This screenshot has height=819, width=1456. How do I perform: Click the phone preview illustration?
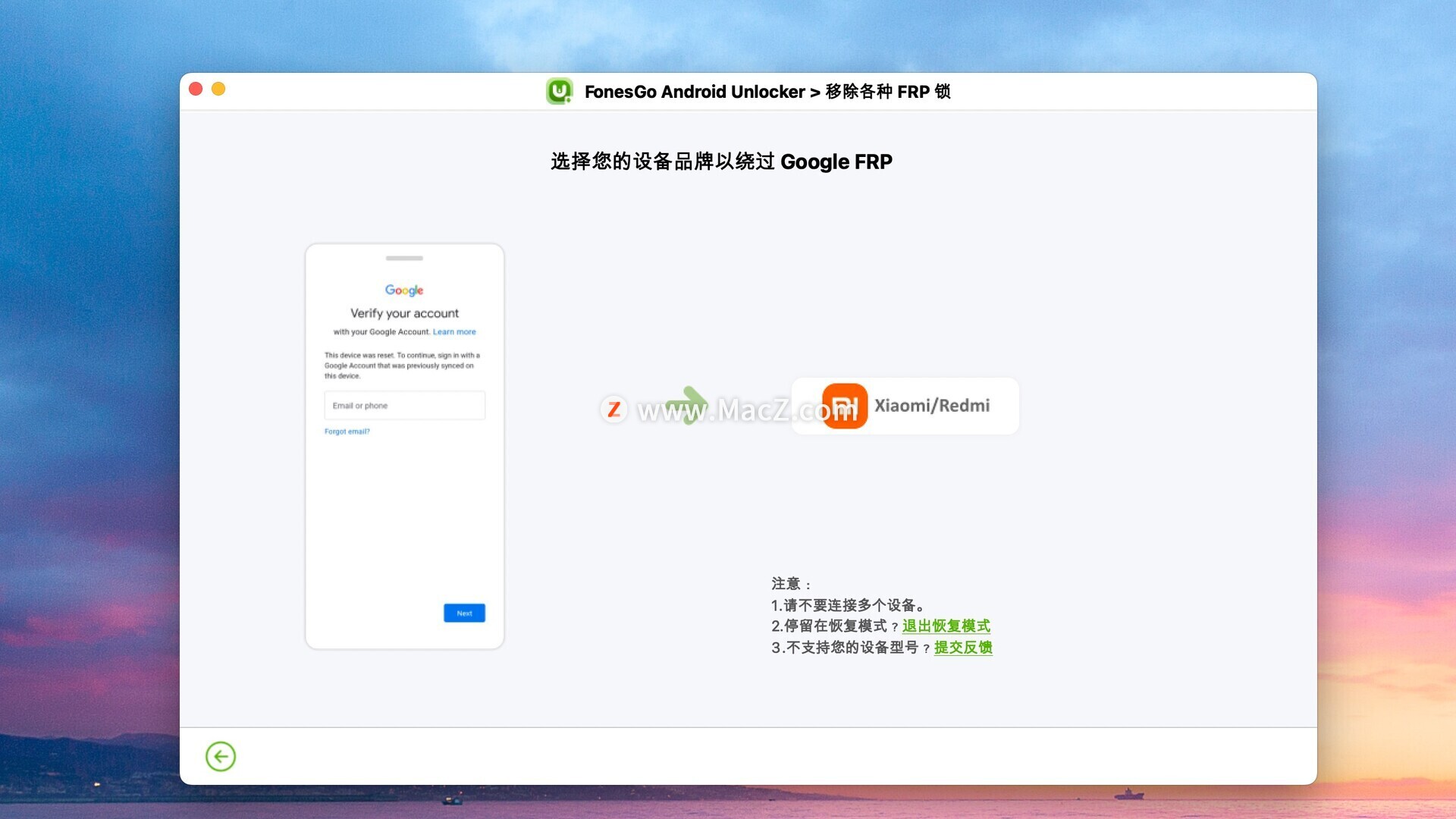pyautogui.click(x=404, y=446)
